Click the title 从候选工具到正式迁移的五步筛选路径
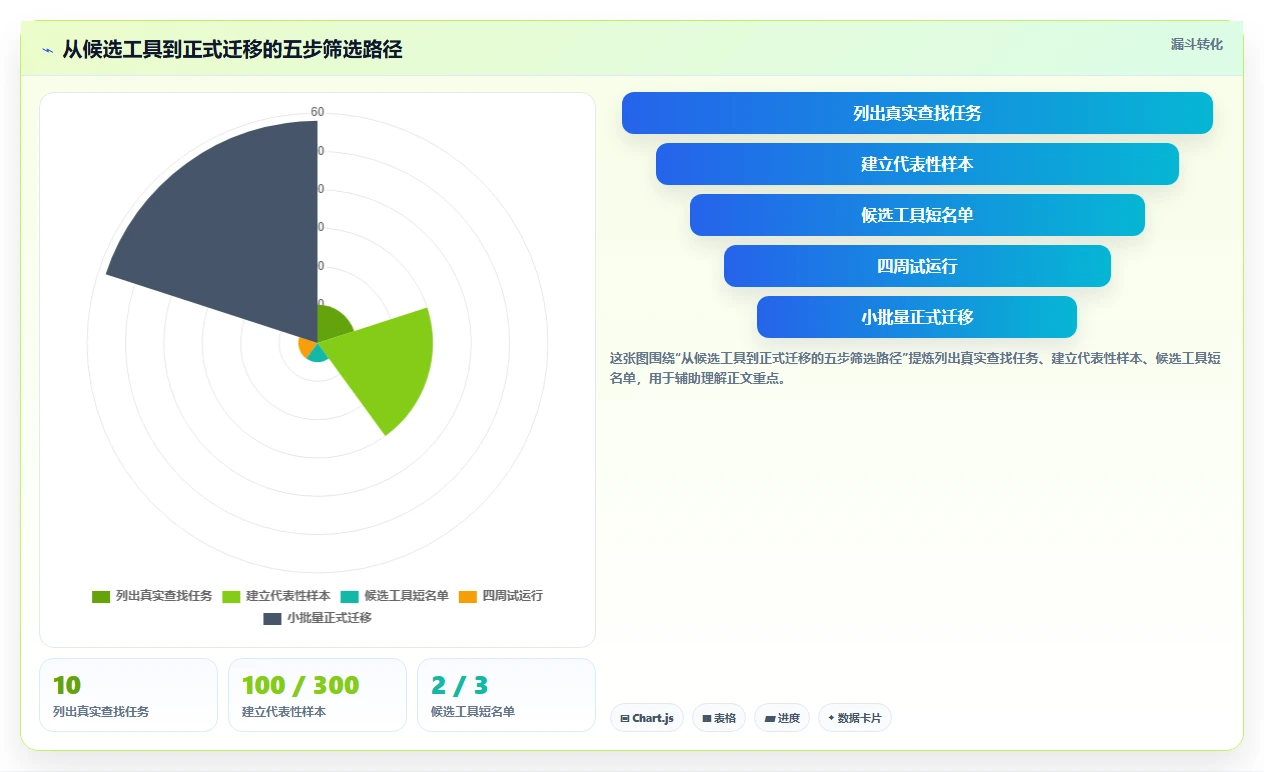The width and height of the screenshot is (1264, 772). coord(232,49)
